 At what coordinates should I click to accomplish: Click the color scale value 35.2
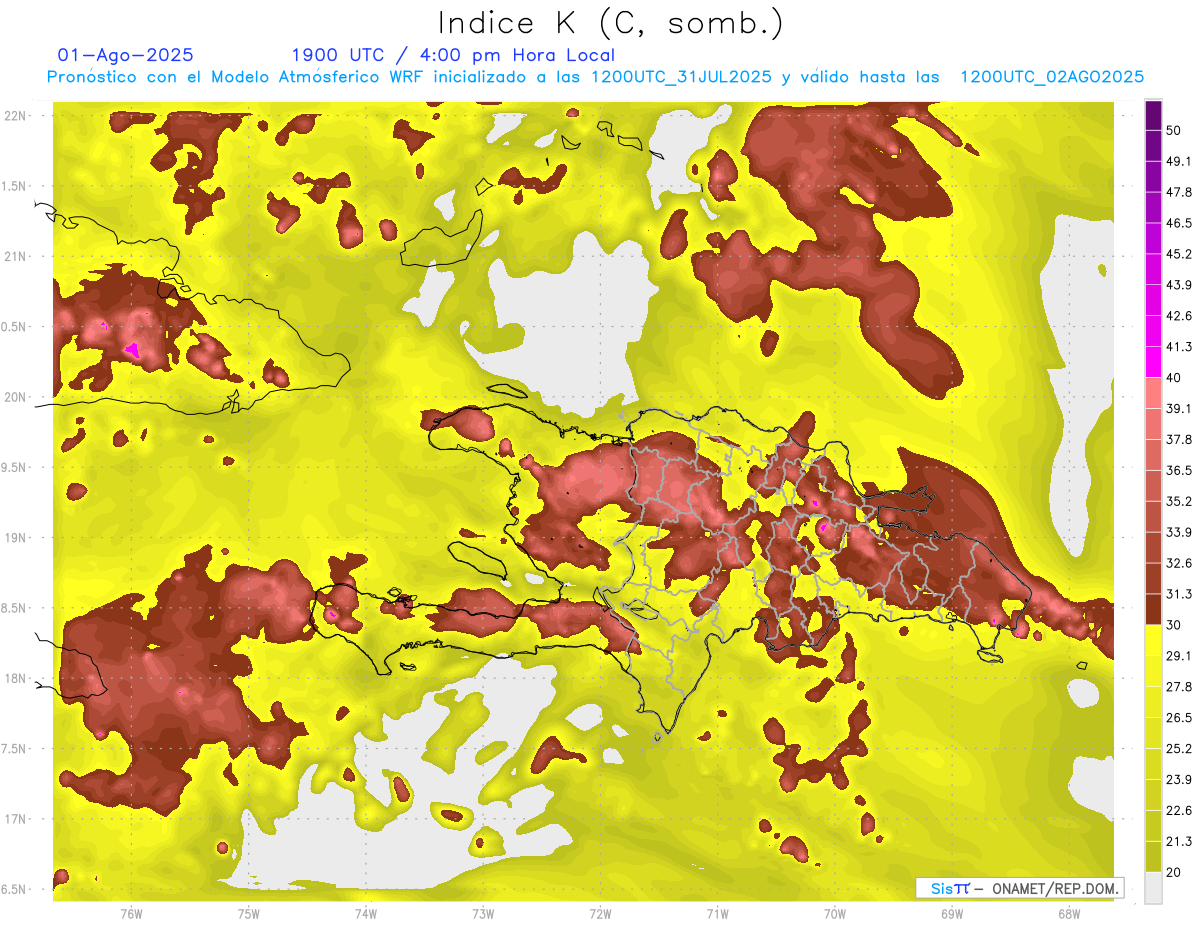pyautogui.click(x=1179, y=501)
